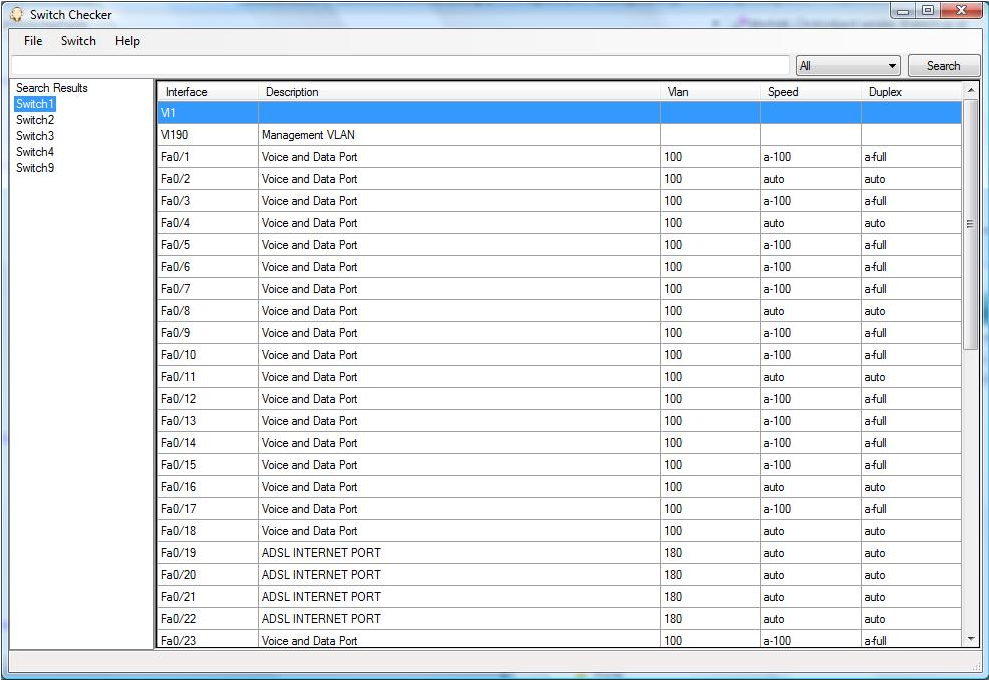Select the Fa0/18 interface cell
Image resolution: width=989 pixels, height=680 pixels.
208,531
